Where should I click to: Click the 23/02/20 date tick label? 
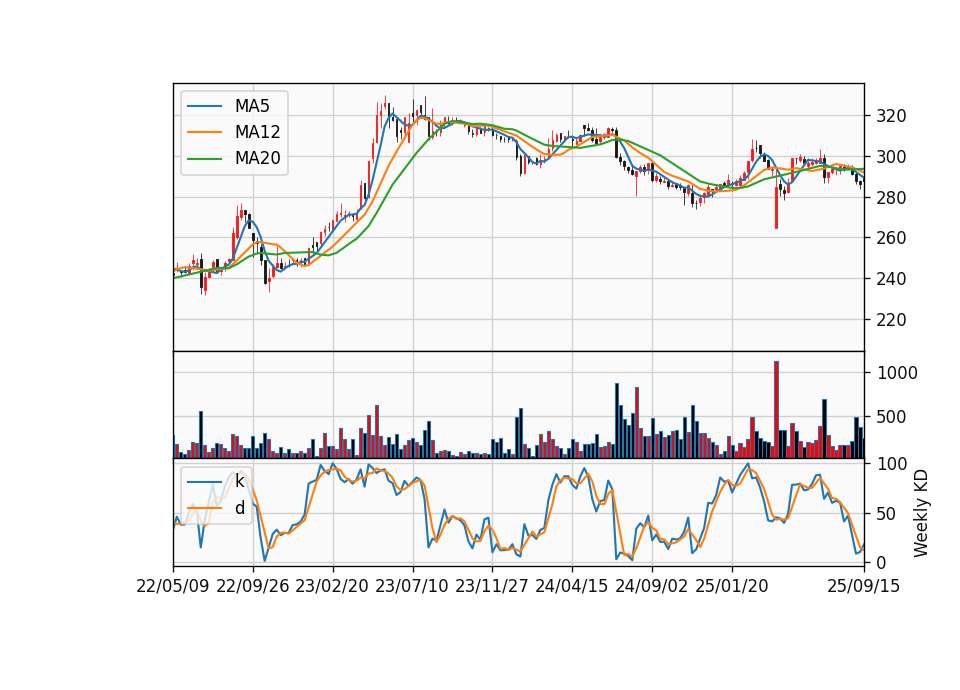(x=332, y=586)
